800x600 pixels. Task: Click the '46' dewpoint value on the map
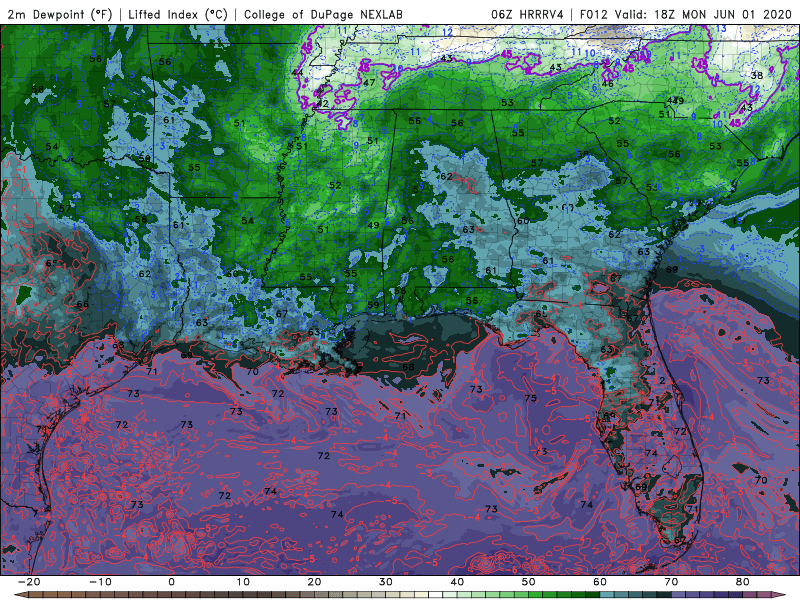pyautogui.click(x=607, y=84)
